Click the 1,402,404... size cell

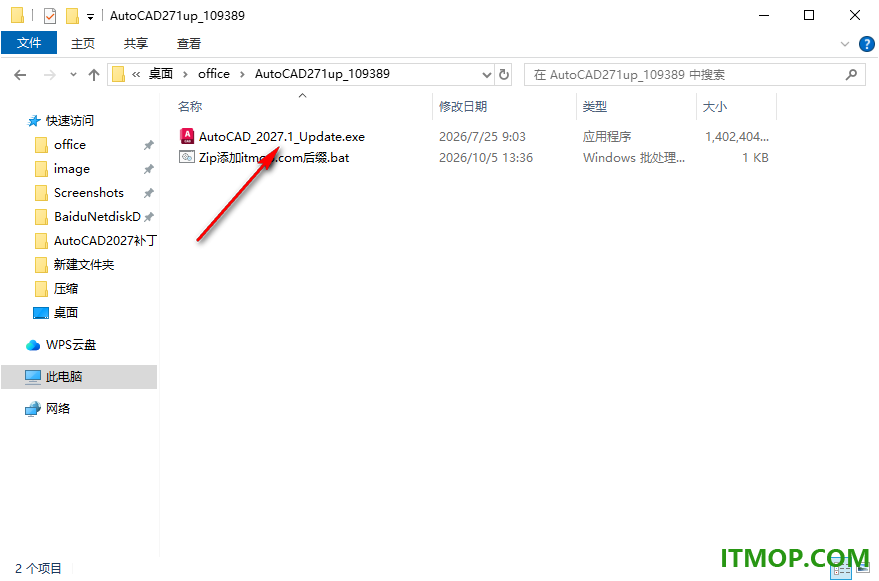click(x=737, y=137)
